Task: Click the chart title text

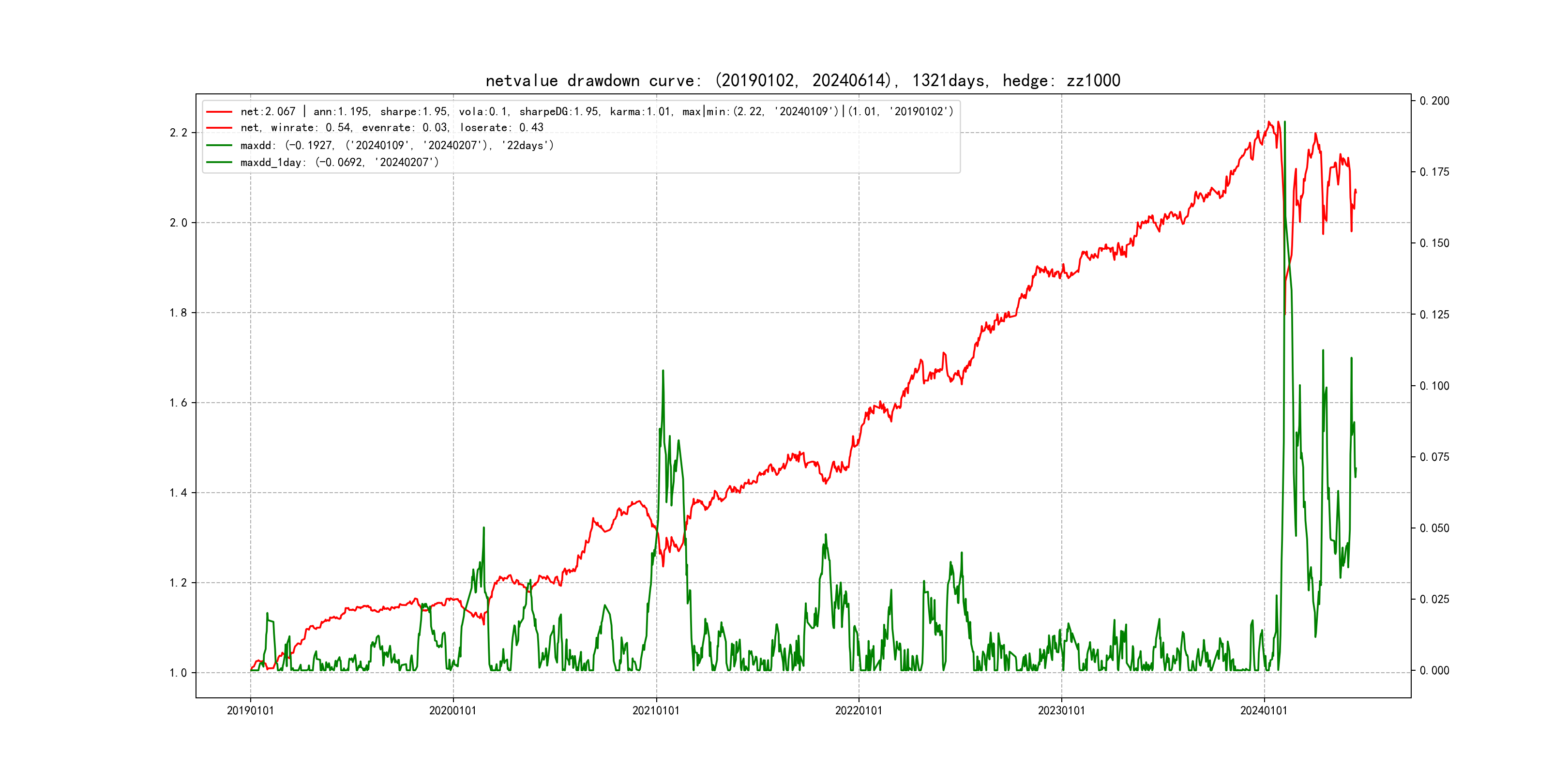Action: (802, 80)
